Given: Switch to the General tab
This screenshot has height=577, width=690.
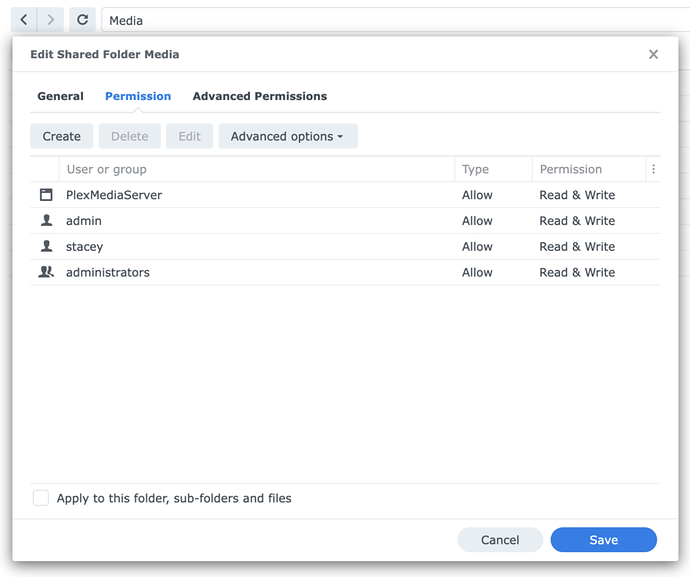Looking at the screenshot, I should 60,96.
